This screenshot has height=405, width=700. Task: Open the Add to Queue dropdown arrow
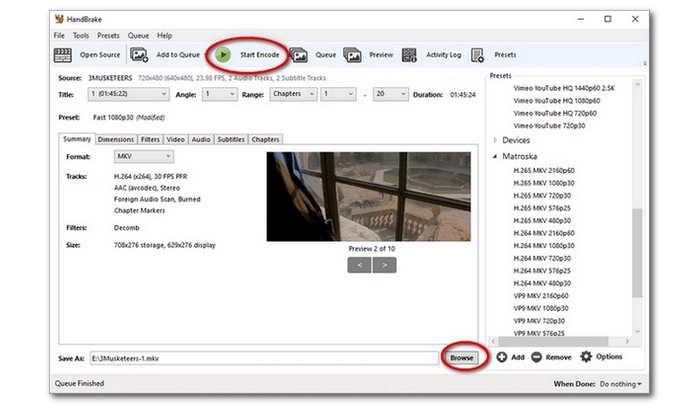click(x=206, y=55)
